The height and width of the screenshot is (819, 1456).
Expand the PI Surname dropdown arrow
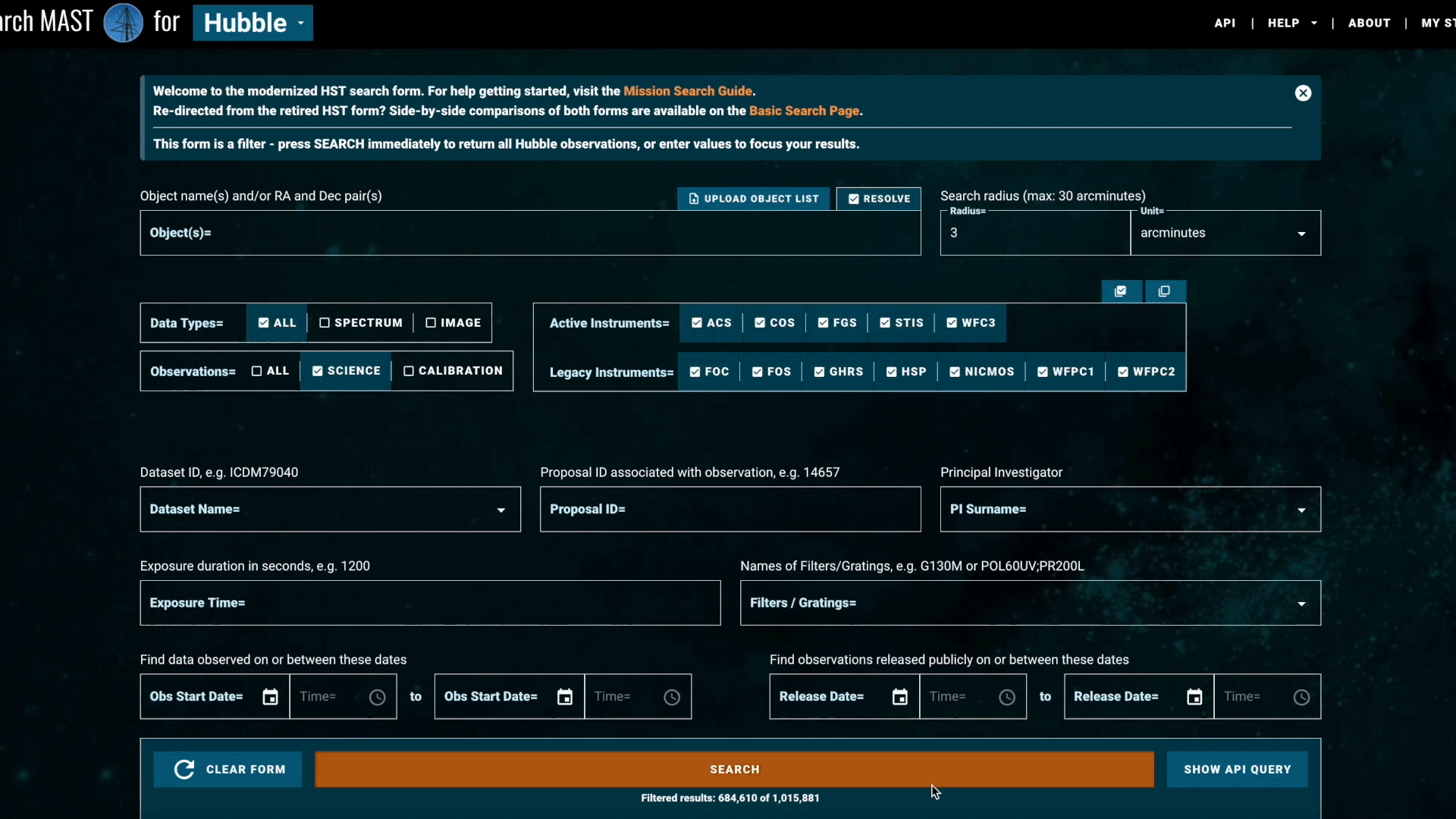pos(1301,510)
